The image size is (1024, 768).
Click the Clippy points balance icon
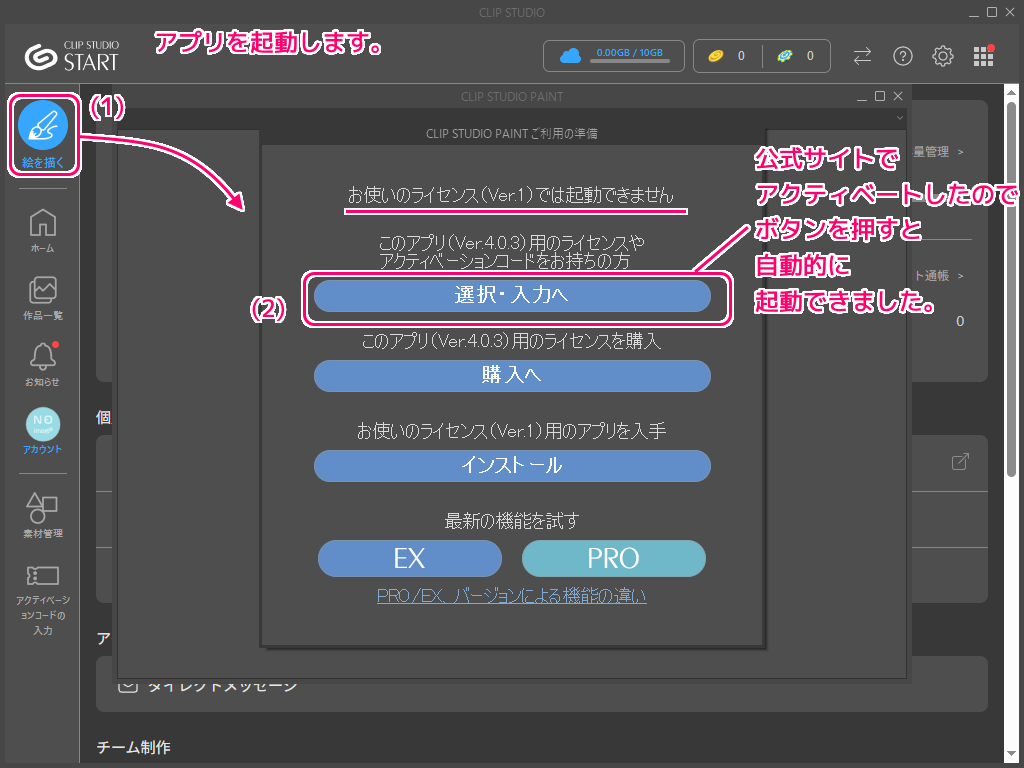[785, 56]
